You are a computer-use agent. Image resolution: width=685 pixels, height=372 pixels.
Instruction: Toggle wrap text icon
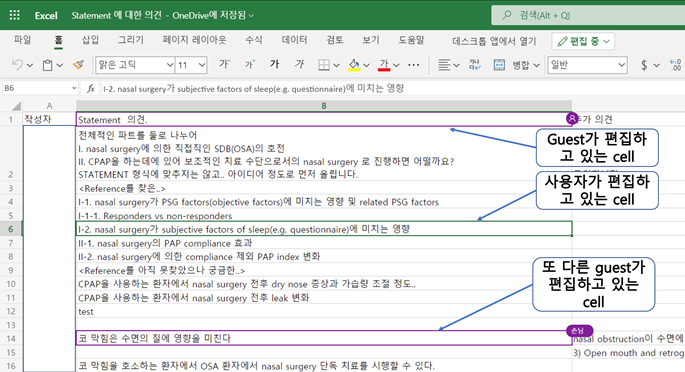[474, 65]
